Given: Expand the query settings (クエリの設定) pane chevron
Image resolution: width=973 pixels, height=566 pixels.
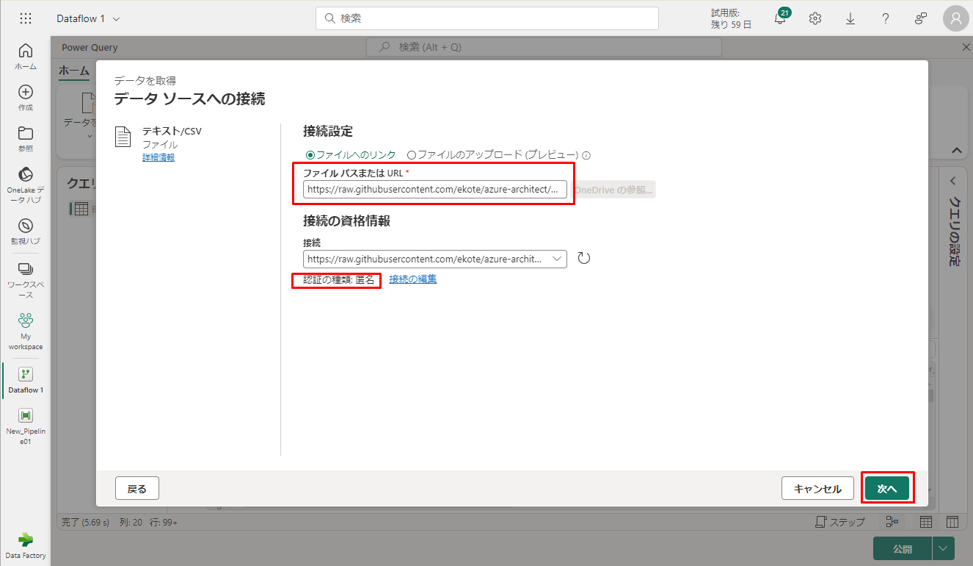Looking at the screenshot, I should pos(953,181).
